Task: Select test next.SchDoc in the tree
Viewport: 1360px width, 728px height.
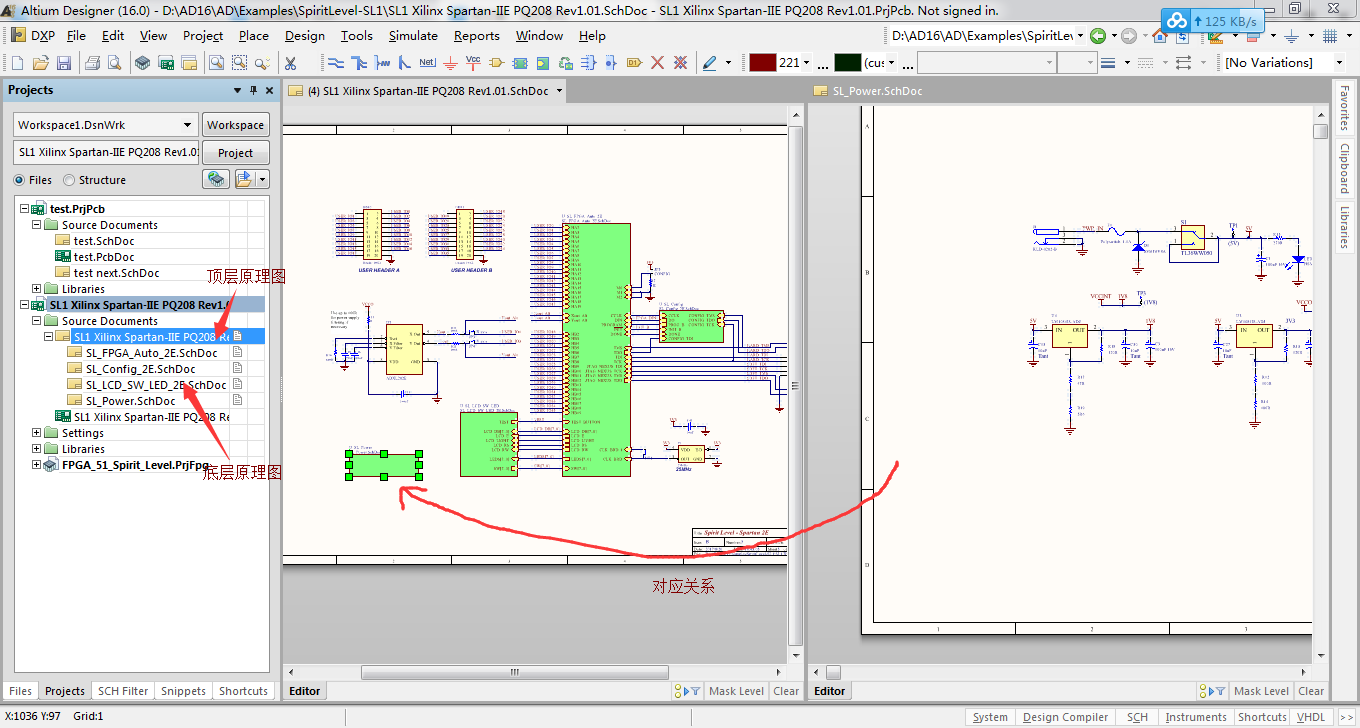Action: 116,273
